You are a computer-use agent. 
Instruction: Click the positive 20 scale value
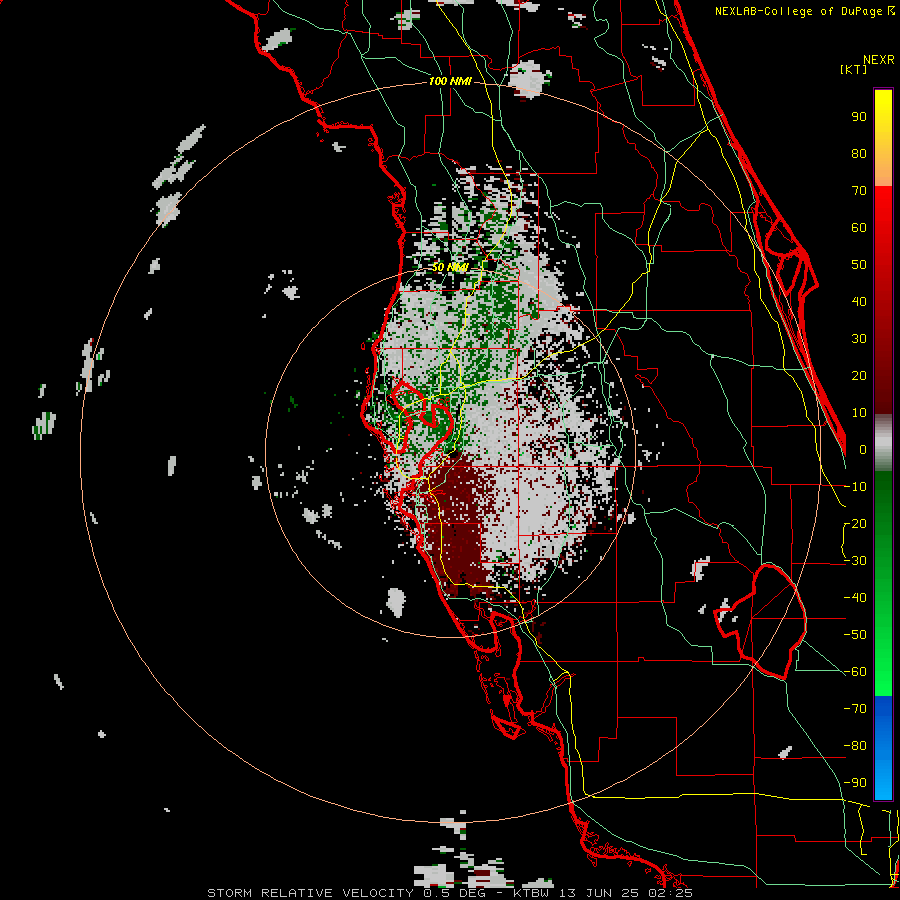[859, 376]
